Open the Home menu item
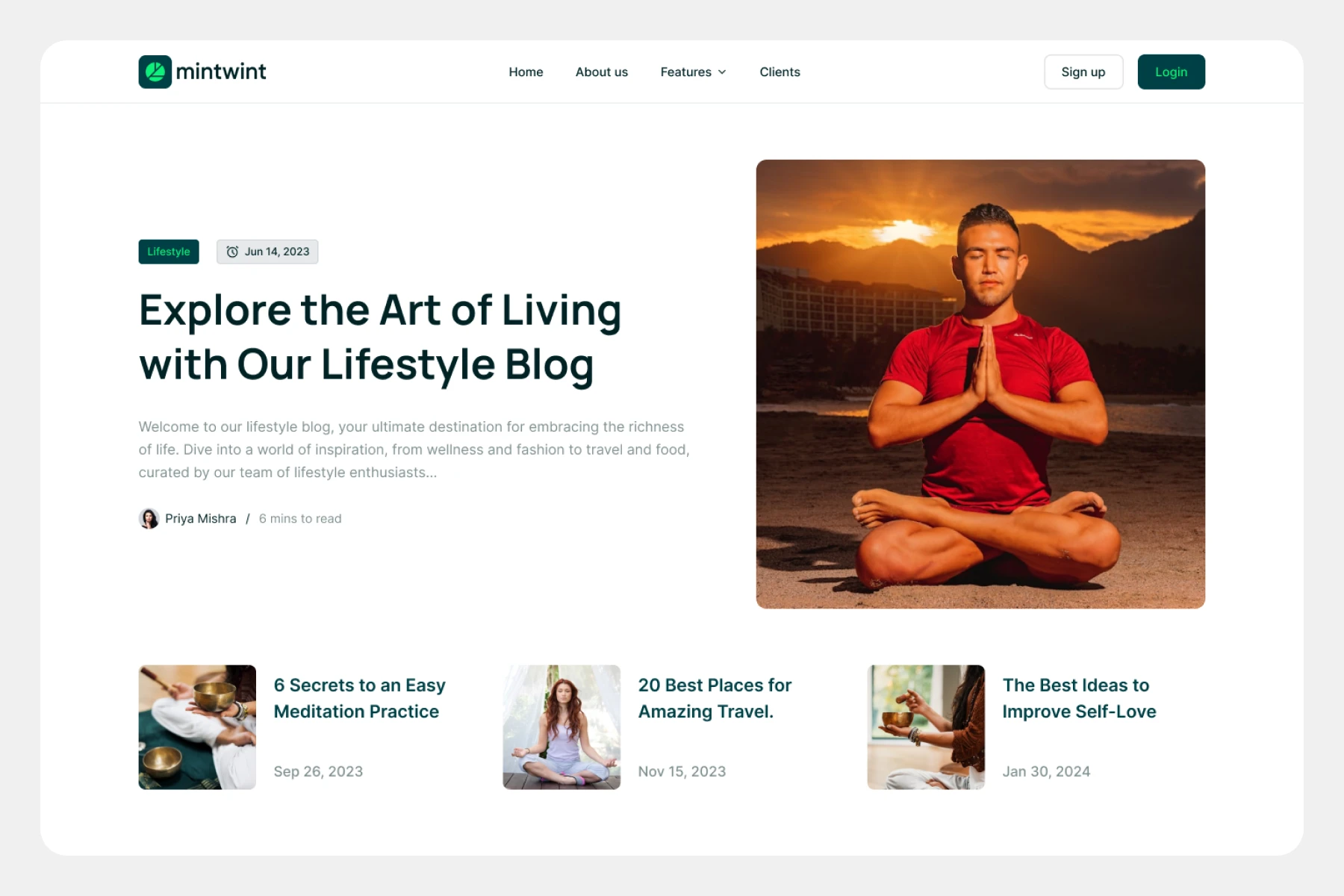 click(x=526, y=72)
